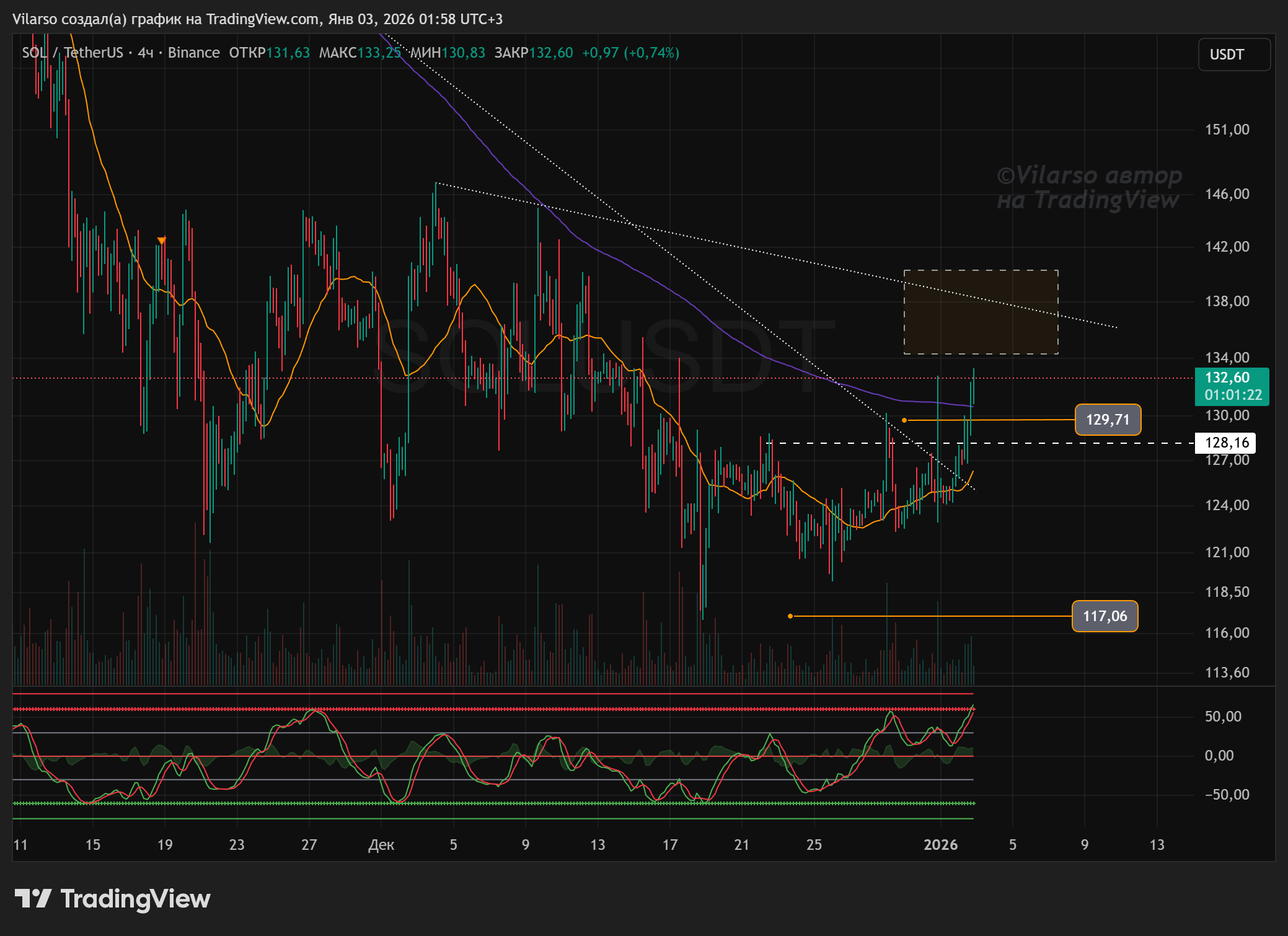
Task: Click the 17 date label on time axis
Action: coord(669,845)
